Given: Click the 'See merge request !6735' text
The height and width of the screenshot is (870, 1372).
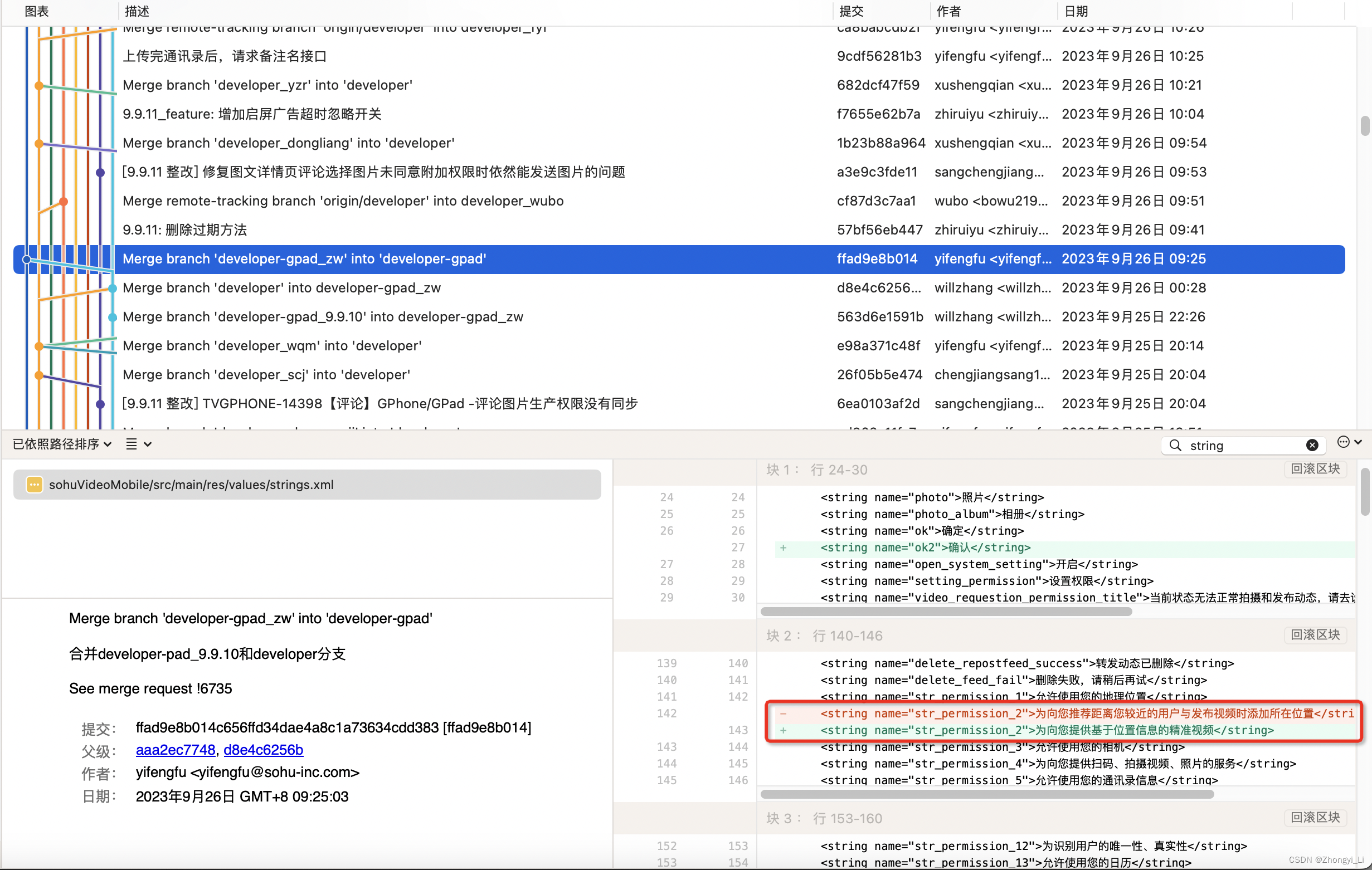Looking at the screenshot, I should pos(150,689).
